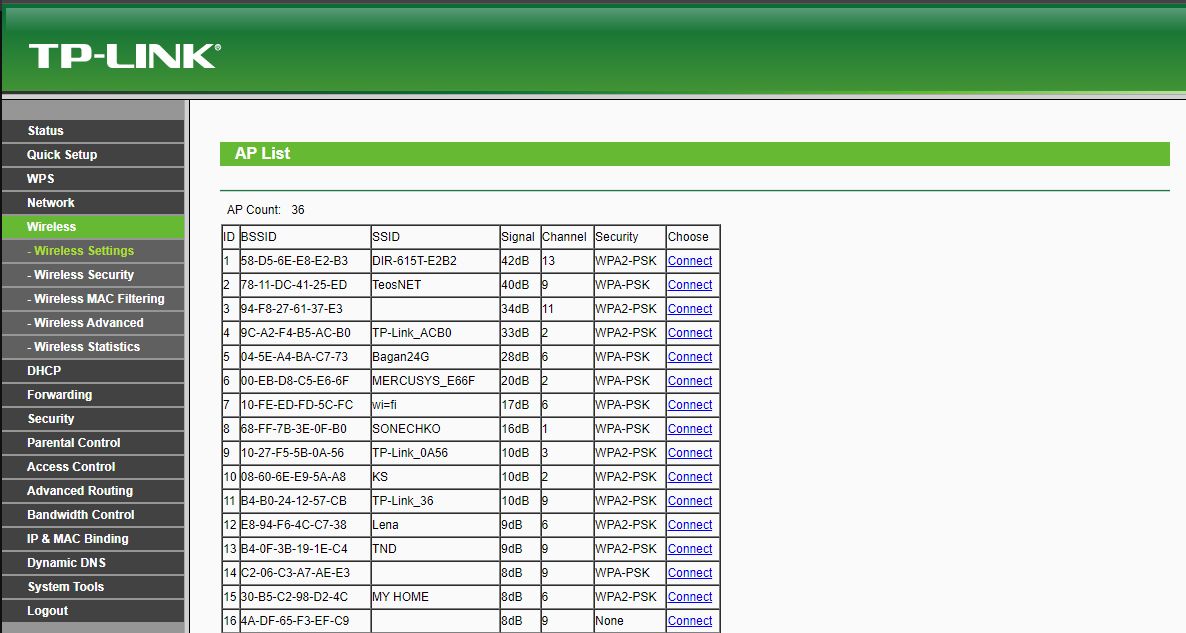The width and height of the screenshot is (1186, 633).
Task: Open Wireless Statistics submenu
Action: tap(92, 347)
